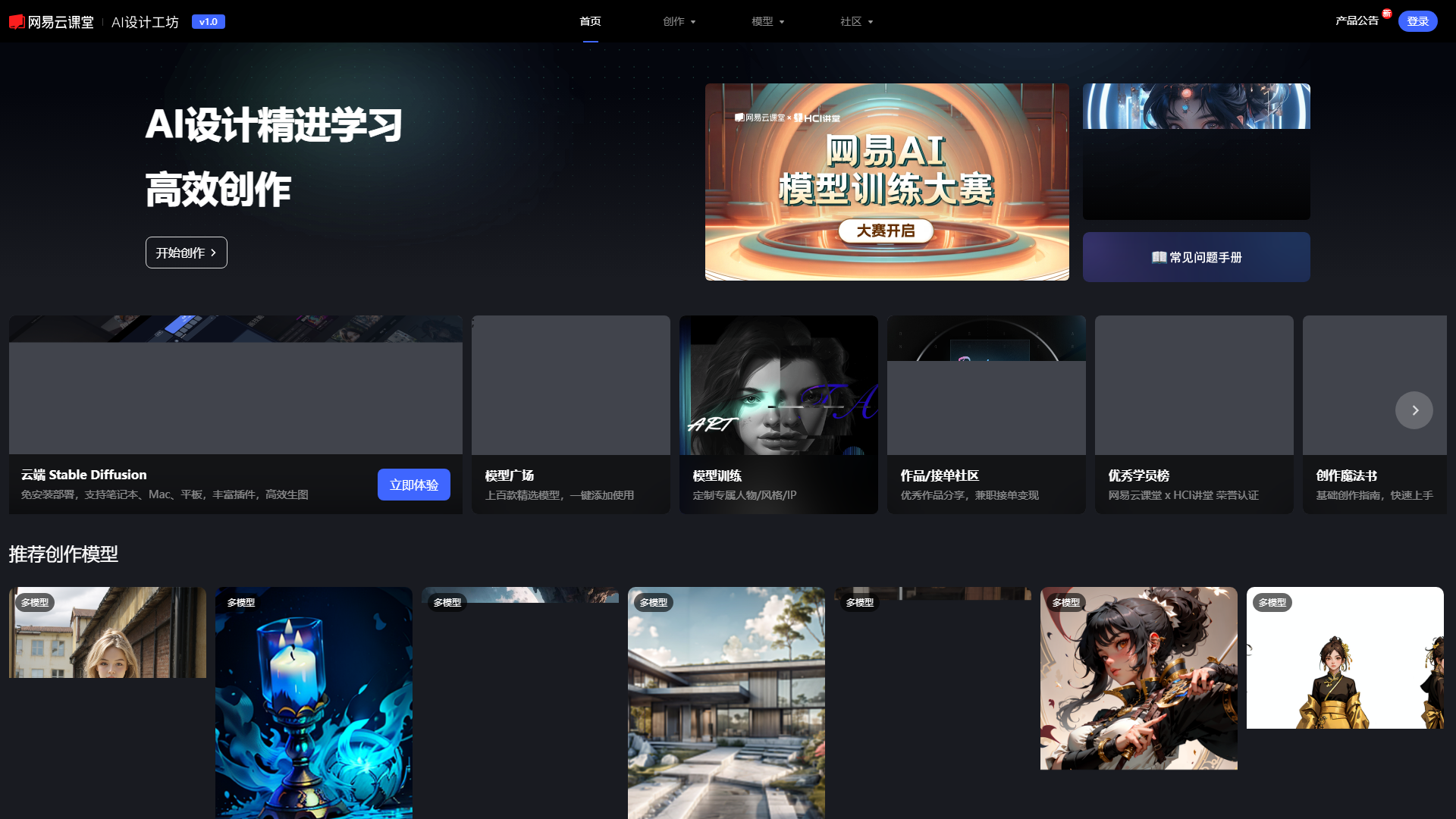
Task: Click 立即体验 on 云端 Stable Diffusion card
Action: (x=413, y=484)
